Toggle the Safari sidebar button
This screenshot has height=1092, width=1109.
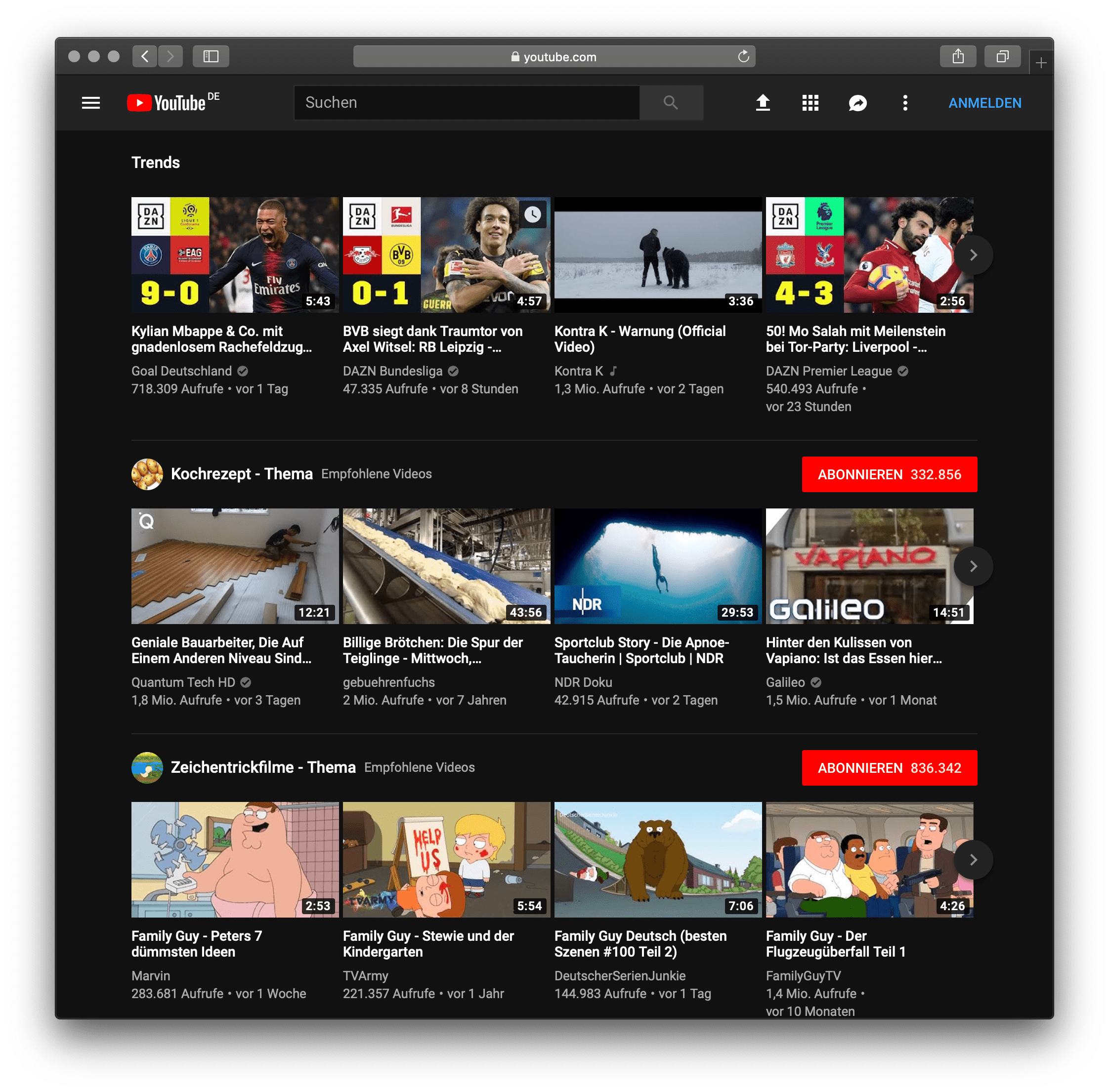211,56
